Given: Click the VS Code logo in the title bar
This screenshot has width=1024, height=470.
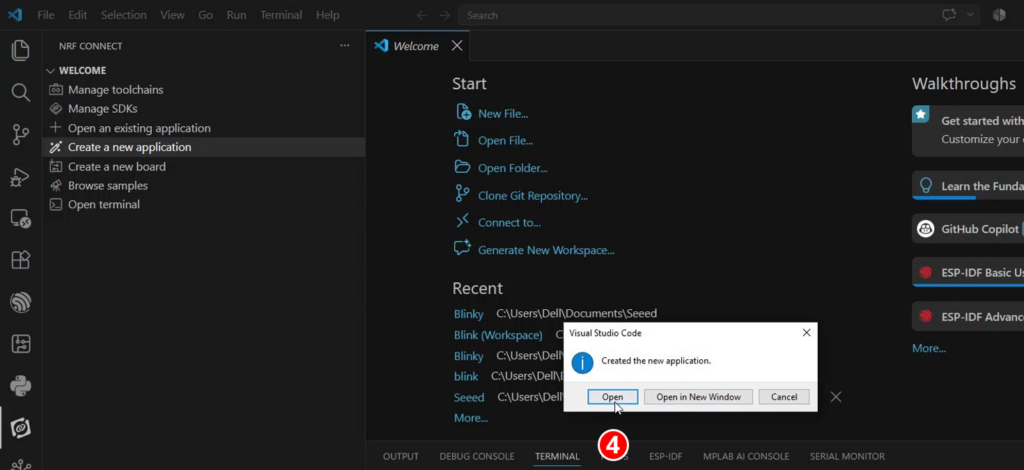Looking at the screenshot, I should 15,14.
